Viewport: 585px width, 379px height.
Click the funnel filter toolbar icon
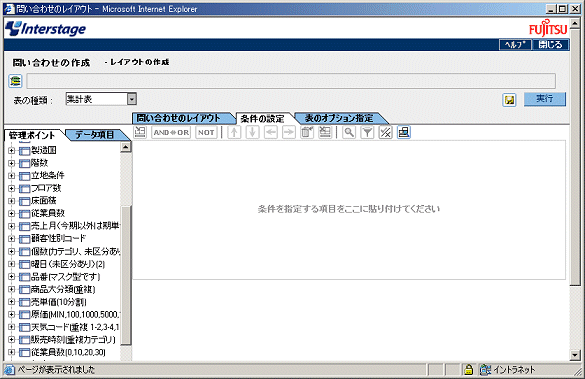click(x=367, y=132)
